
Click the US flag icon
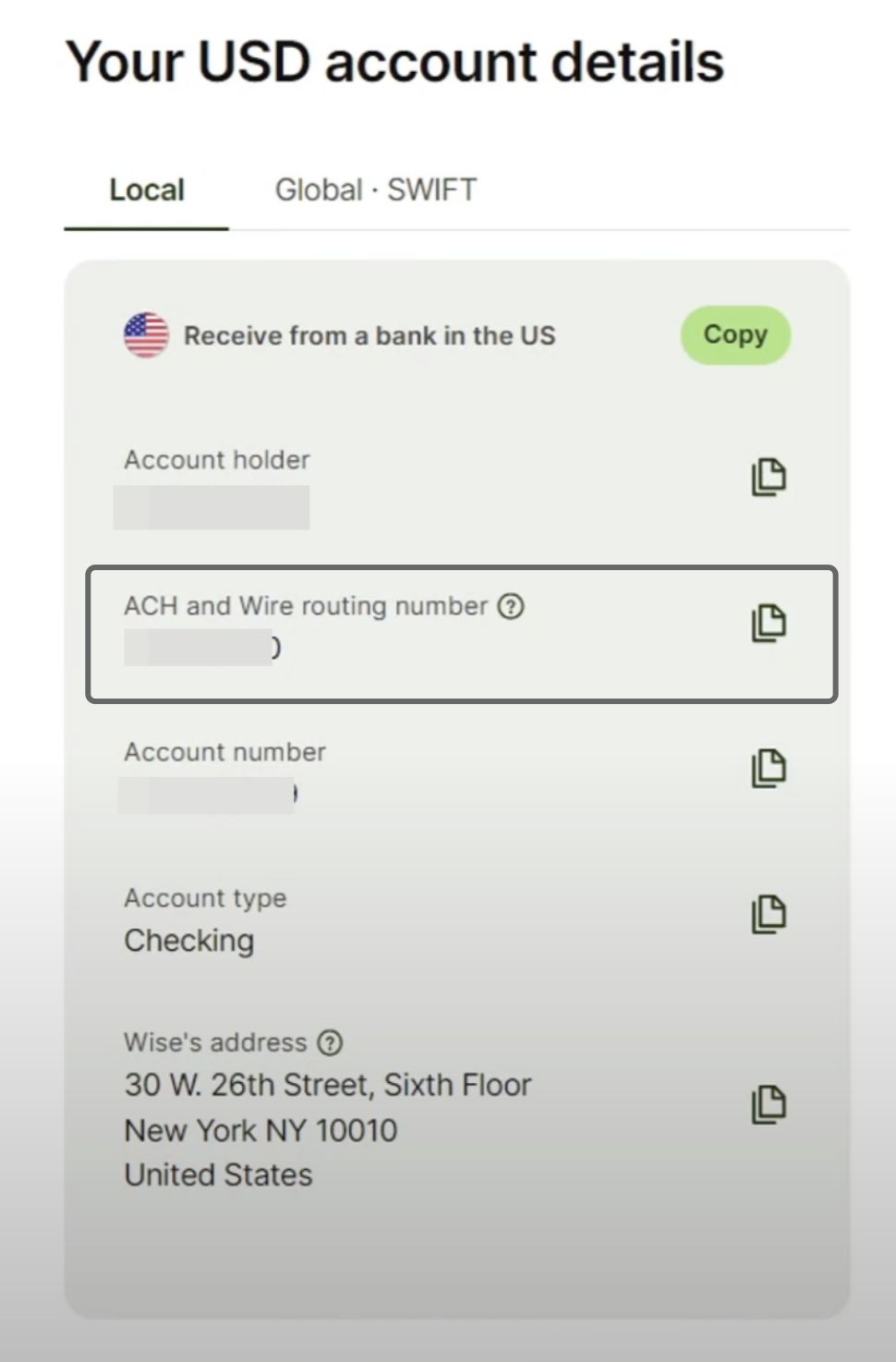pos(147,334)
